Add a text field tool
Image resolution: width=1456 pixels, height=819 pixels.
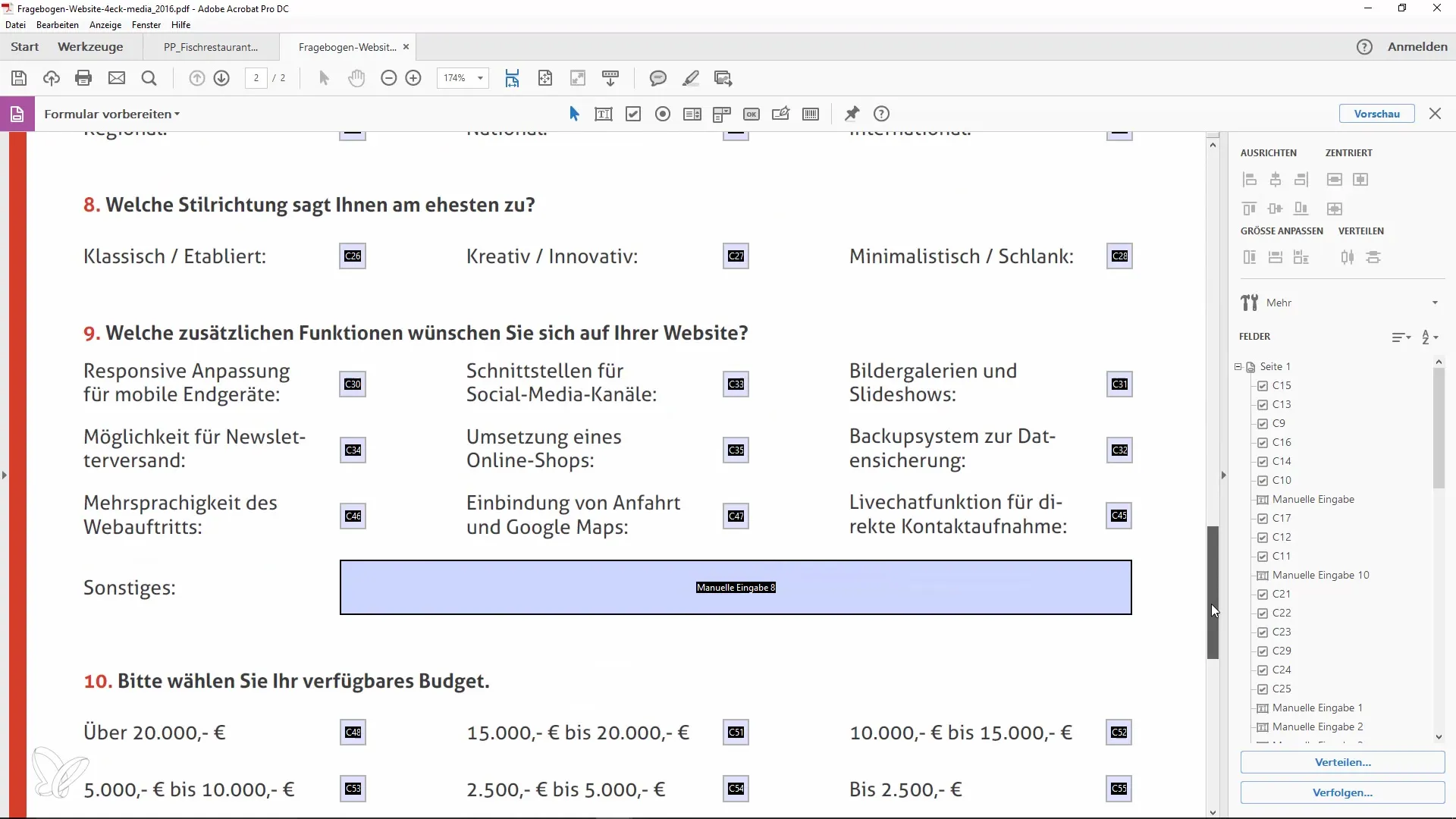pyautogui.click(x=604, y=114)
